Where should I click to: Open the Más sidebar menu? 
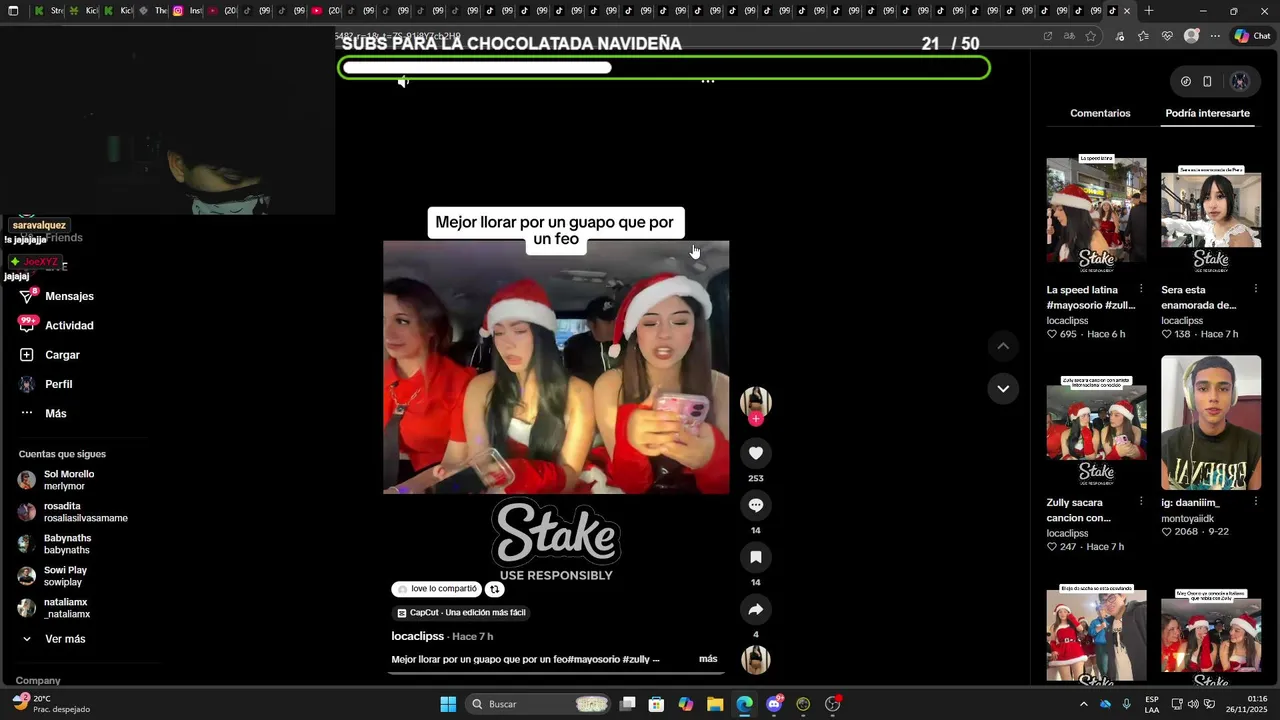pos(43,413)
